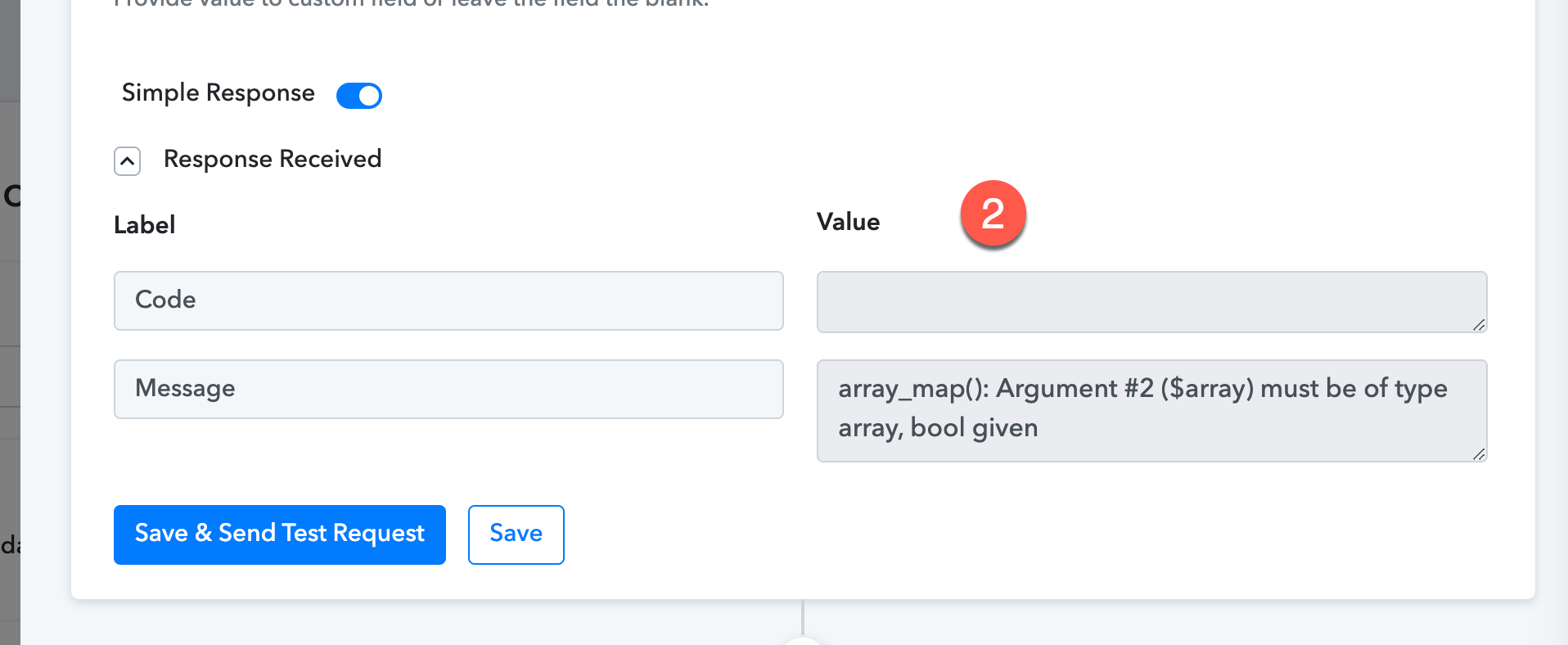Click the partially visible circle below the panel
This screenshot has height=645, width=1568.
tap(803, 640)
